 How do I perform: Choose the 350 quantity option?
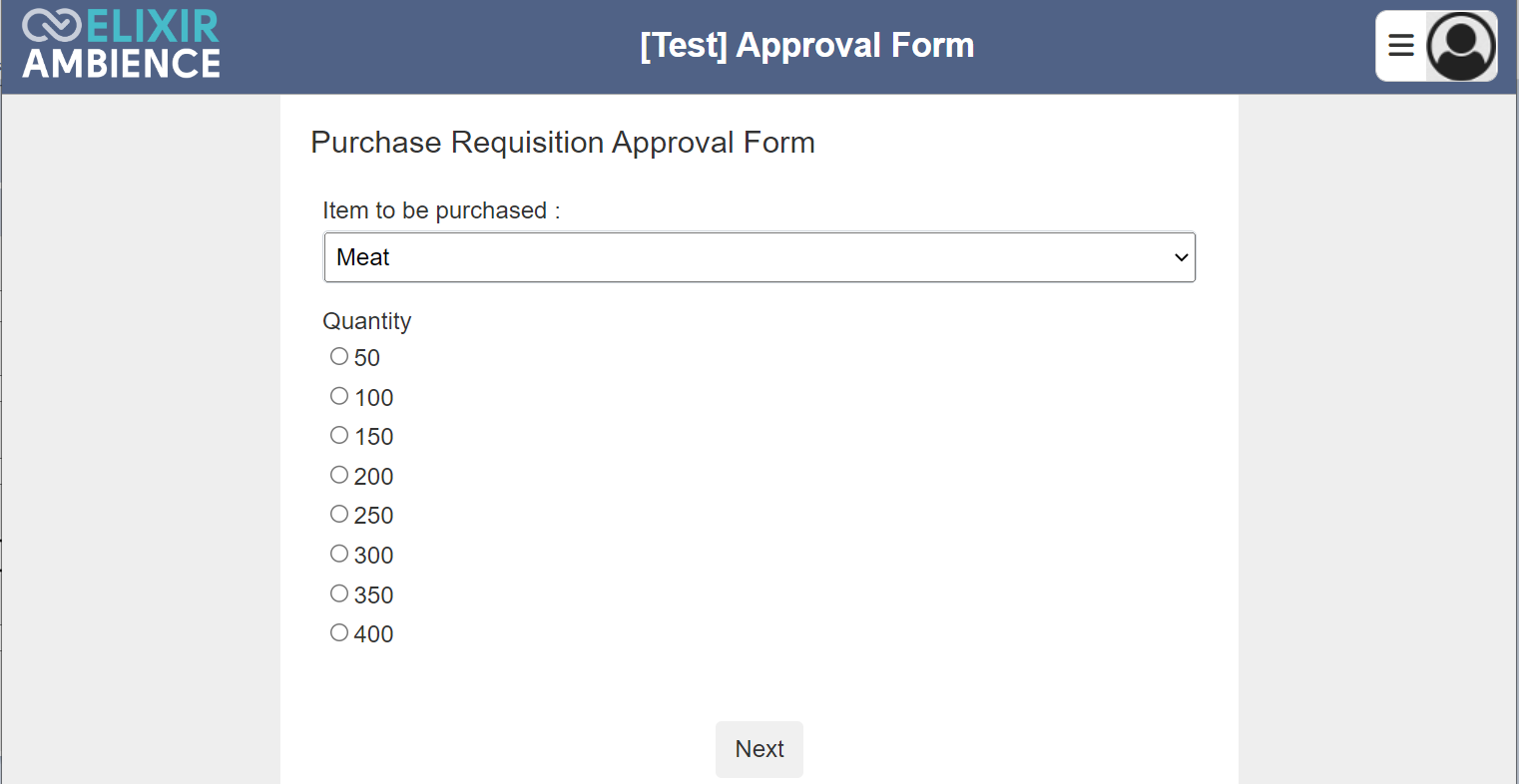[339, 593]
